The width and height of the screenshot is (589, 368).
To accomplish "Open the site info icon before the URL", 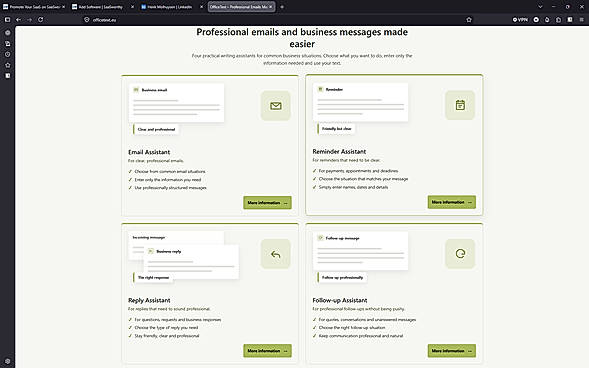I will click(x=87, y=20).
